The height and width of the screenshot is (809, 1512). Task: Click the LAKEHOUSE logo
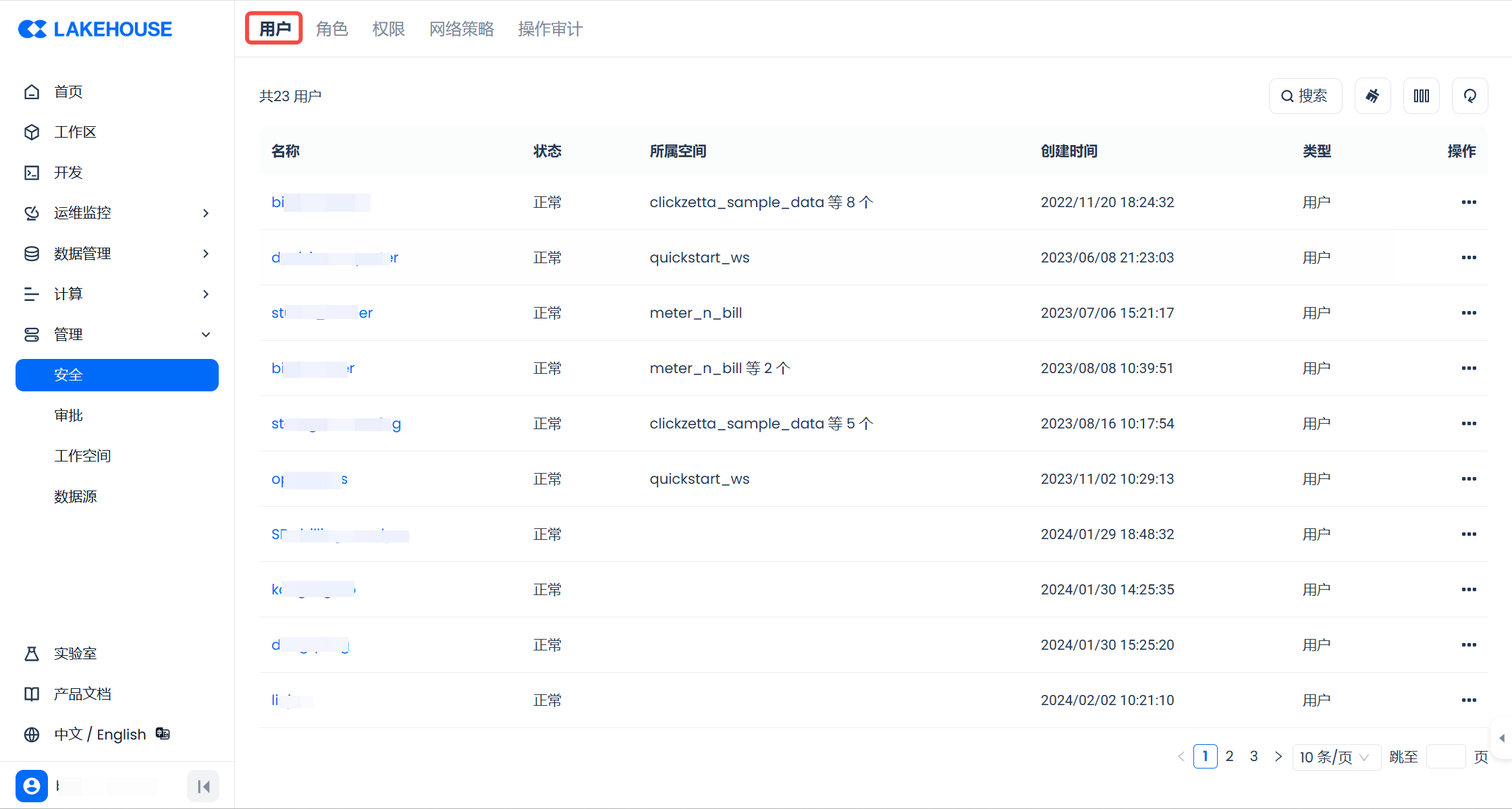click(x=95, y=29)
